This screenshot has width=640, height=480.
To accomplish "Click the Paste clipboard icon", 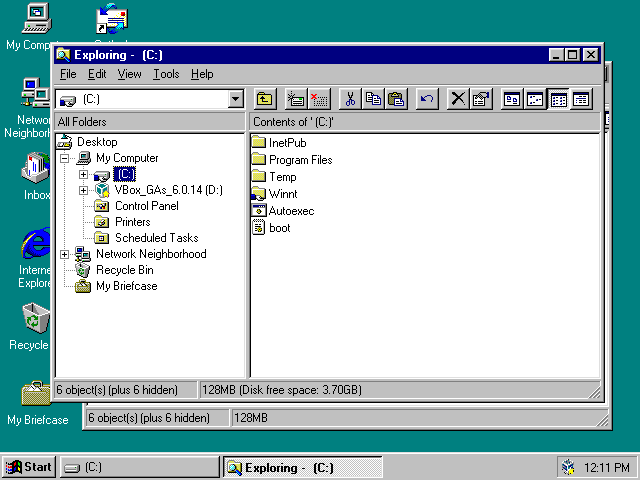I will [396, 99].
